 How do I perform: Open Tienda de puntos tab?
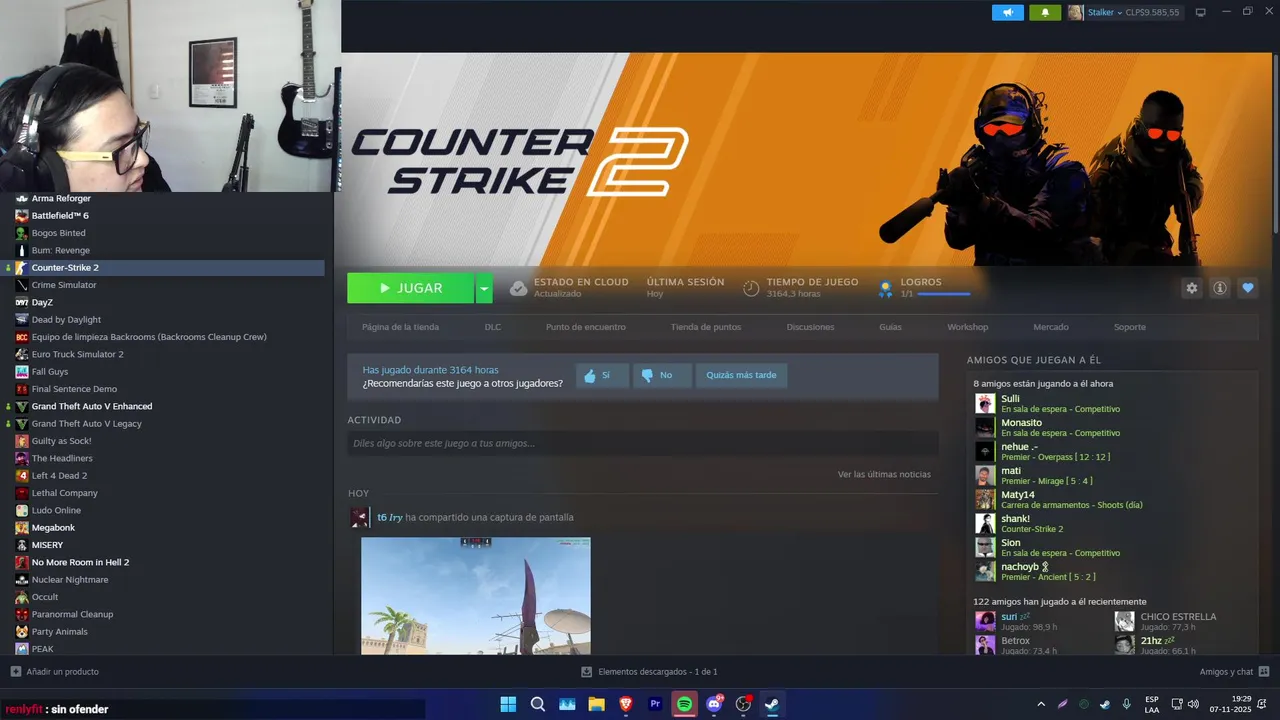[x=706, y=327]
